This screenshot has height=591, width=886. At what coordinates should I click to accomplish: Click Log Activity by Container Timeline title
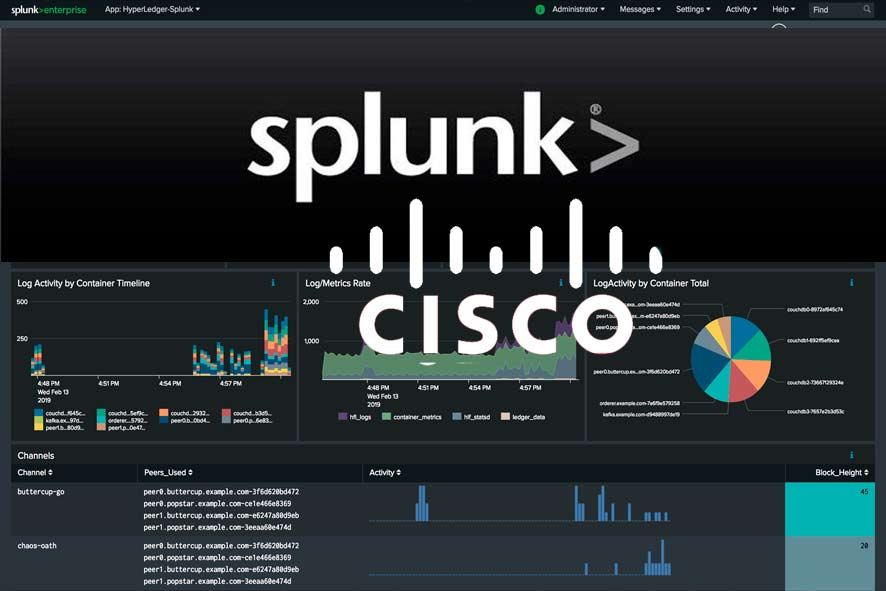coord(84,283)
